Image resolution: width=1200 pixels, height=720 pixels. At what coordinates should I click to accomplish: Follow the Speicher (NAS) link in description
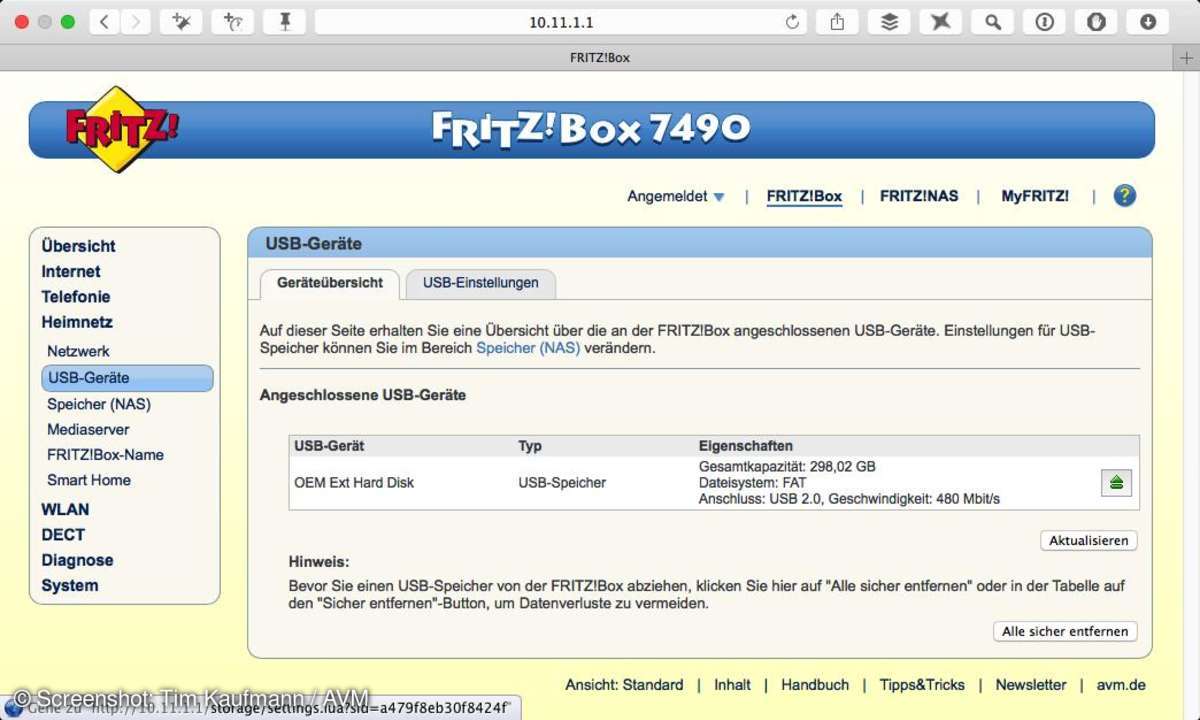528,349
